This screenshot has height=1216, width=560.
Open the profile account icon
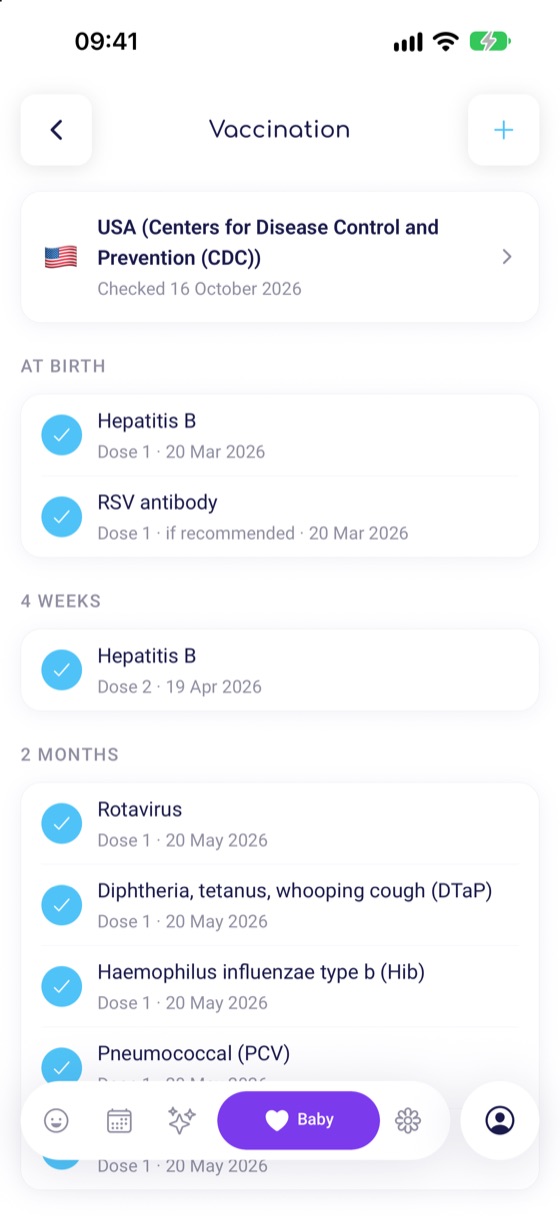click(500, 1120)
